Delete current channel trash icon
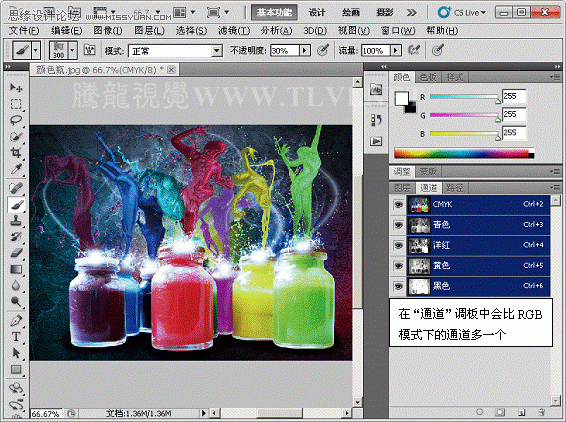Image resolution: width=566 pixels, height=422 pixels. click(541, 412)
